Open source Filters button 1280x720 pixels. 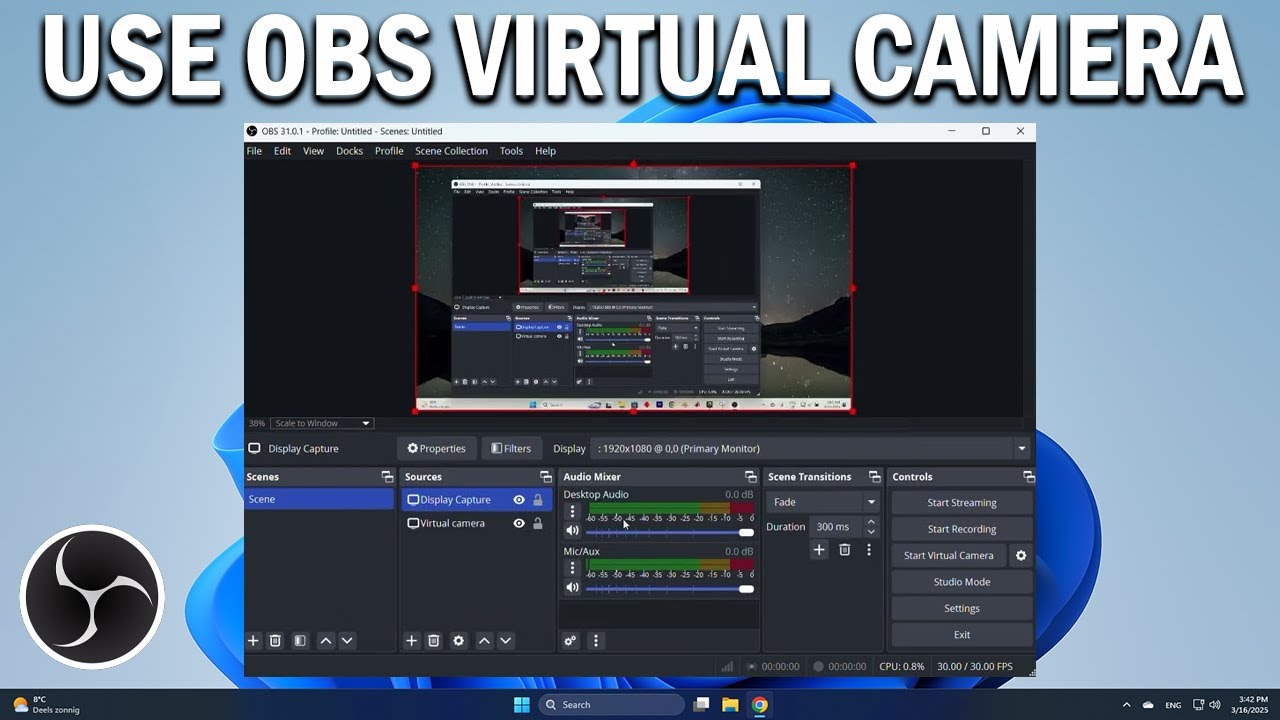(511, 449)
